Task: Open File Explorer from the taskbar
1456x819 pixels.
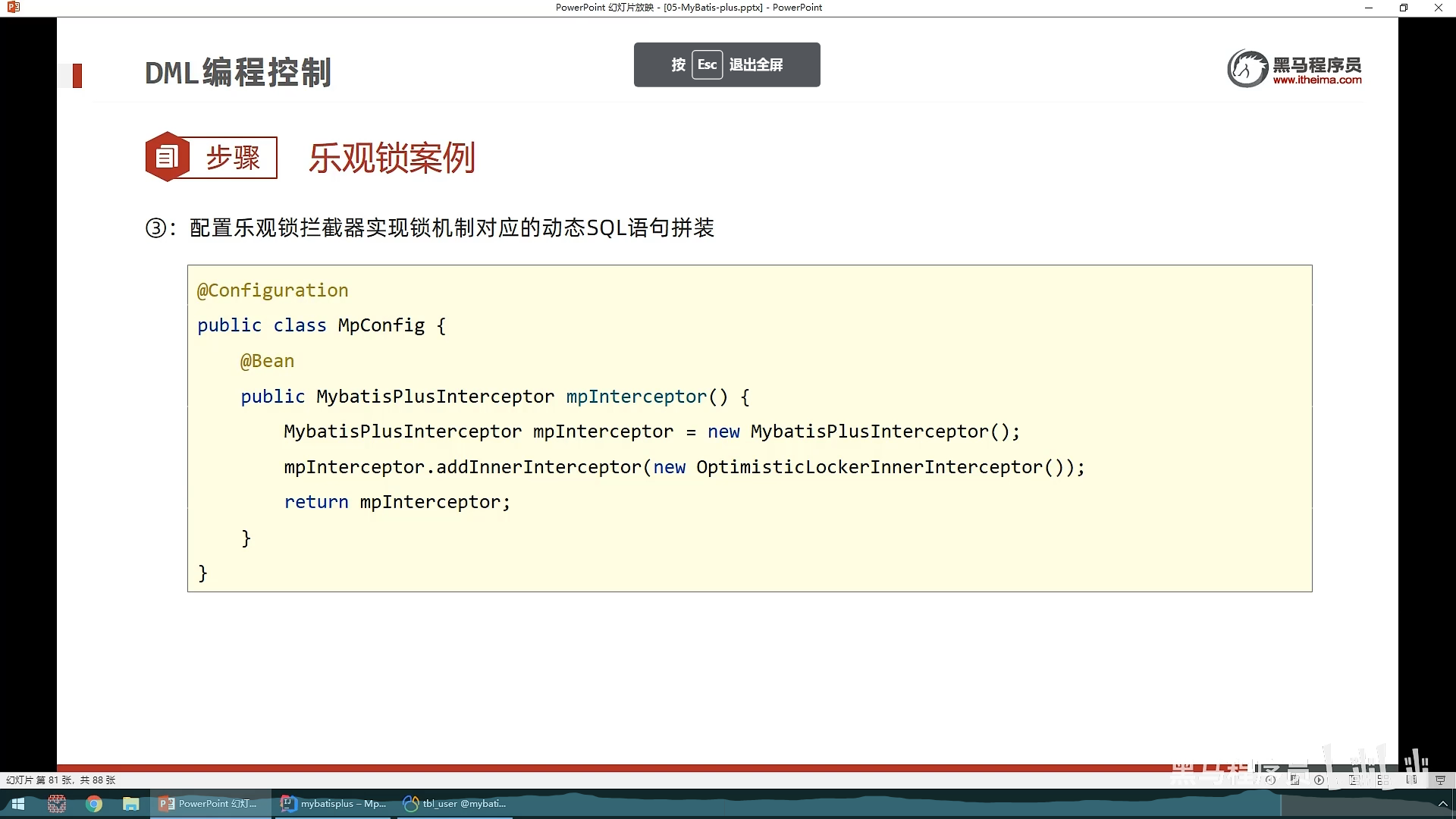Action: coord(131,804)
